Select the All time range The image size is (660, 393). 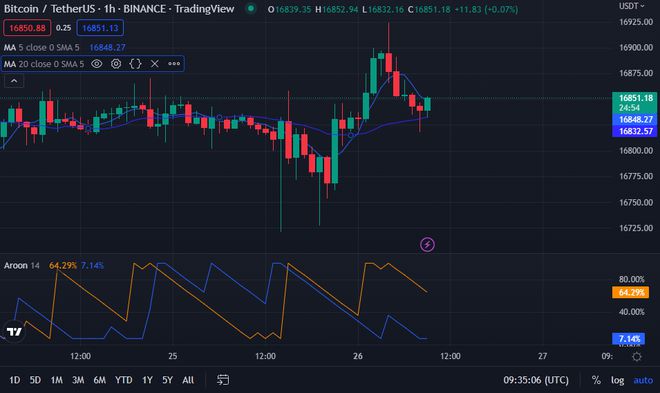(188, 380)
